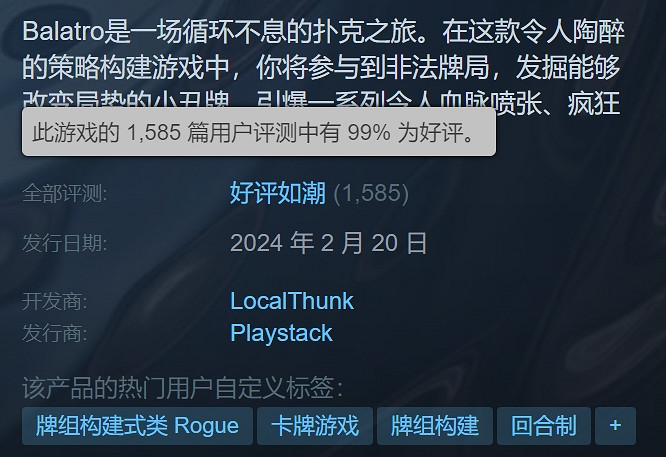Image resolution: width=666 pixels, height=457 pixels.
Task: Open publisher Playstack's page
Action: 281,333
